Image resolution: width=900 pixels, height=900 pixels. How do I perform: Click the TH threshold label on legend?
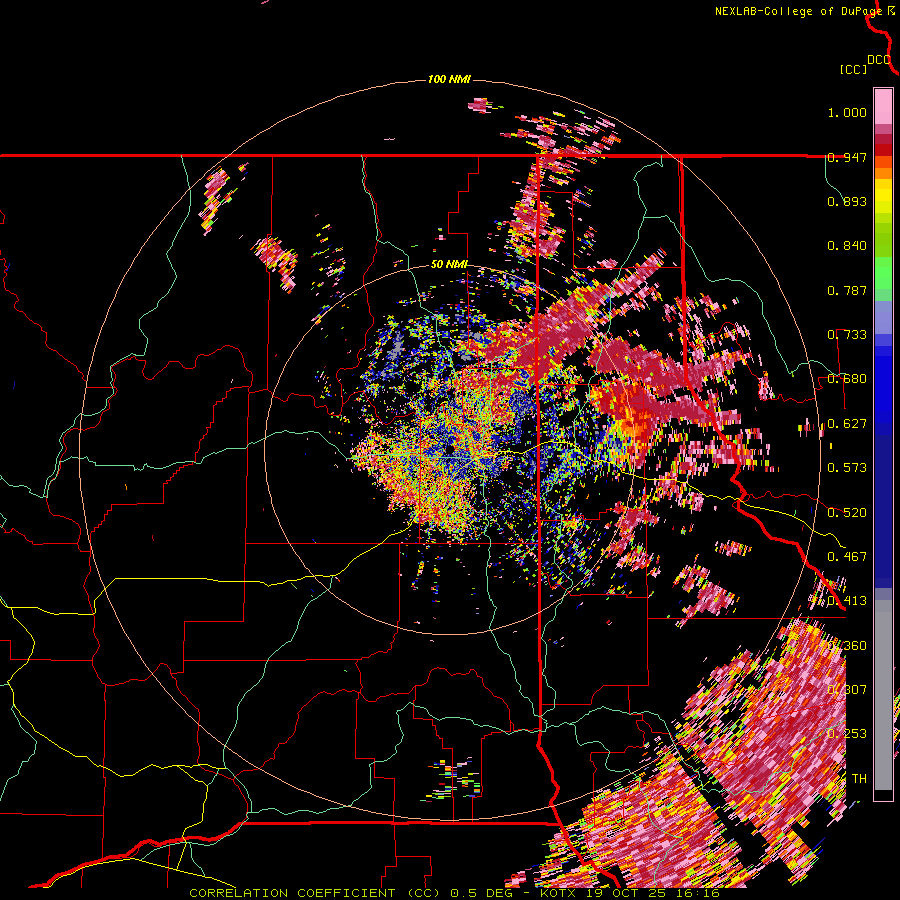click(x=859, y=779)
